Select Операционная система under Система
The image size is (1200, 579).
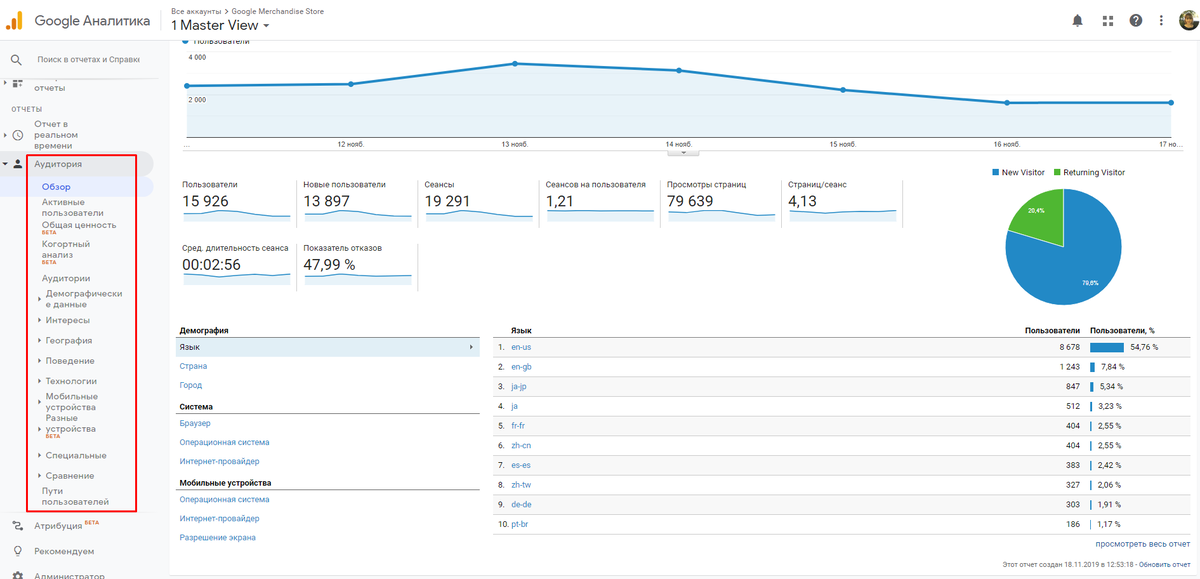pos(224,442)
